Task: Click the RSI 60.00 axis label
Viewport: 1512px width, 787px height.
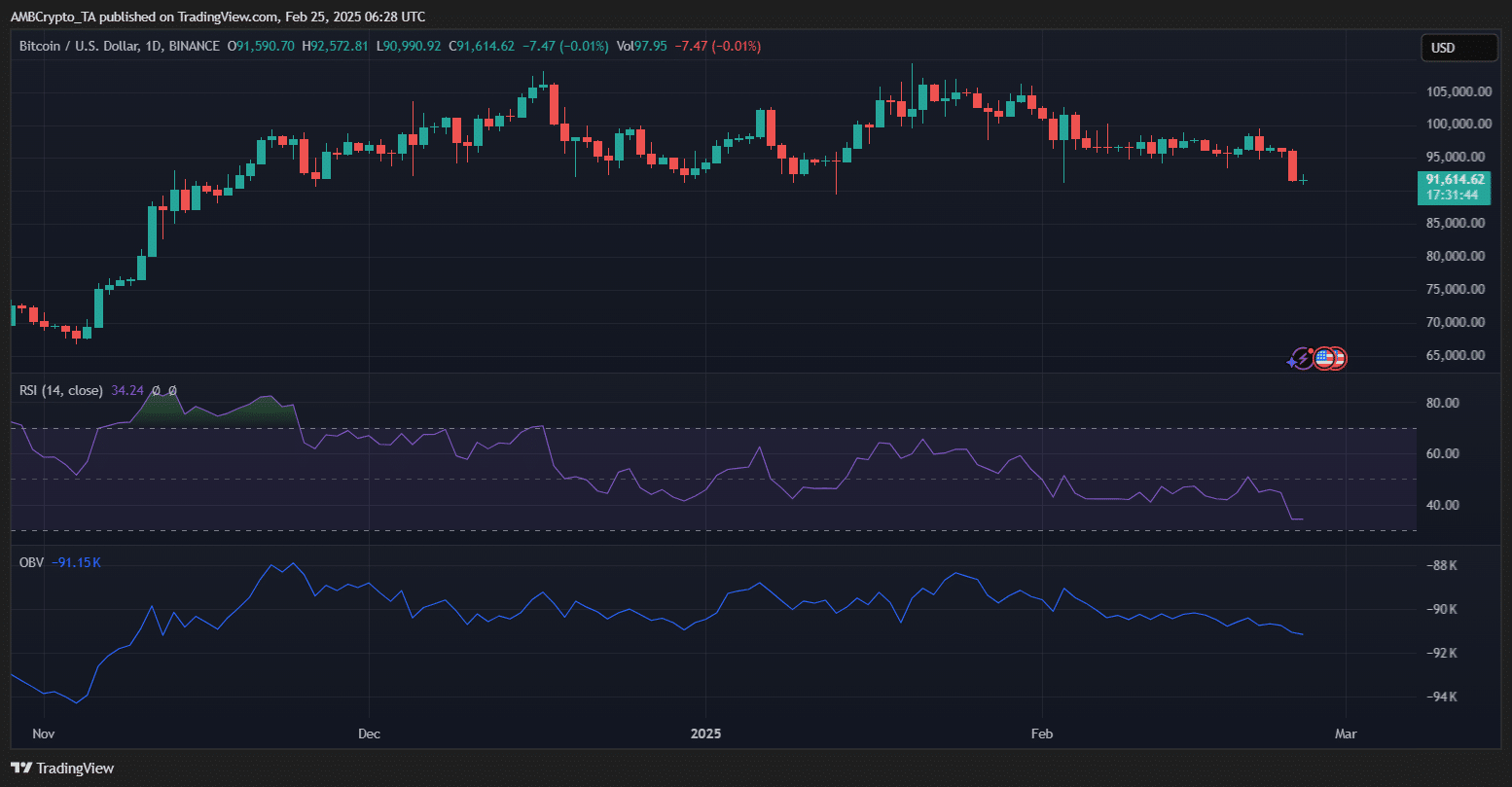Action: click(x=1443, y=453)
